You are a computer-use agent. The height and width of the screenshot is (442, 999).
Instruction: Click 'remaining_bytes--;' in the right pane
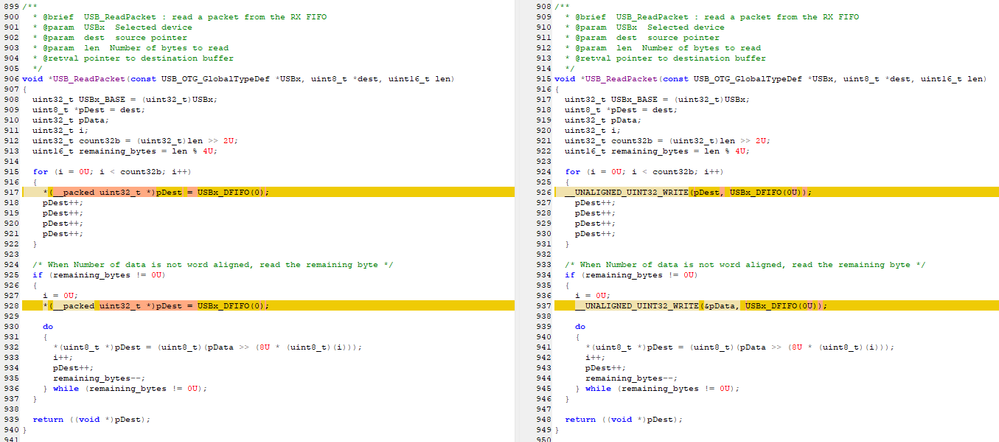(631, 378)
